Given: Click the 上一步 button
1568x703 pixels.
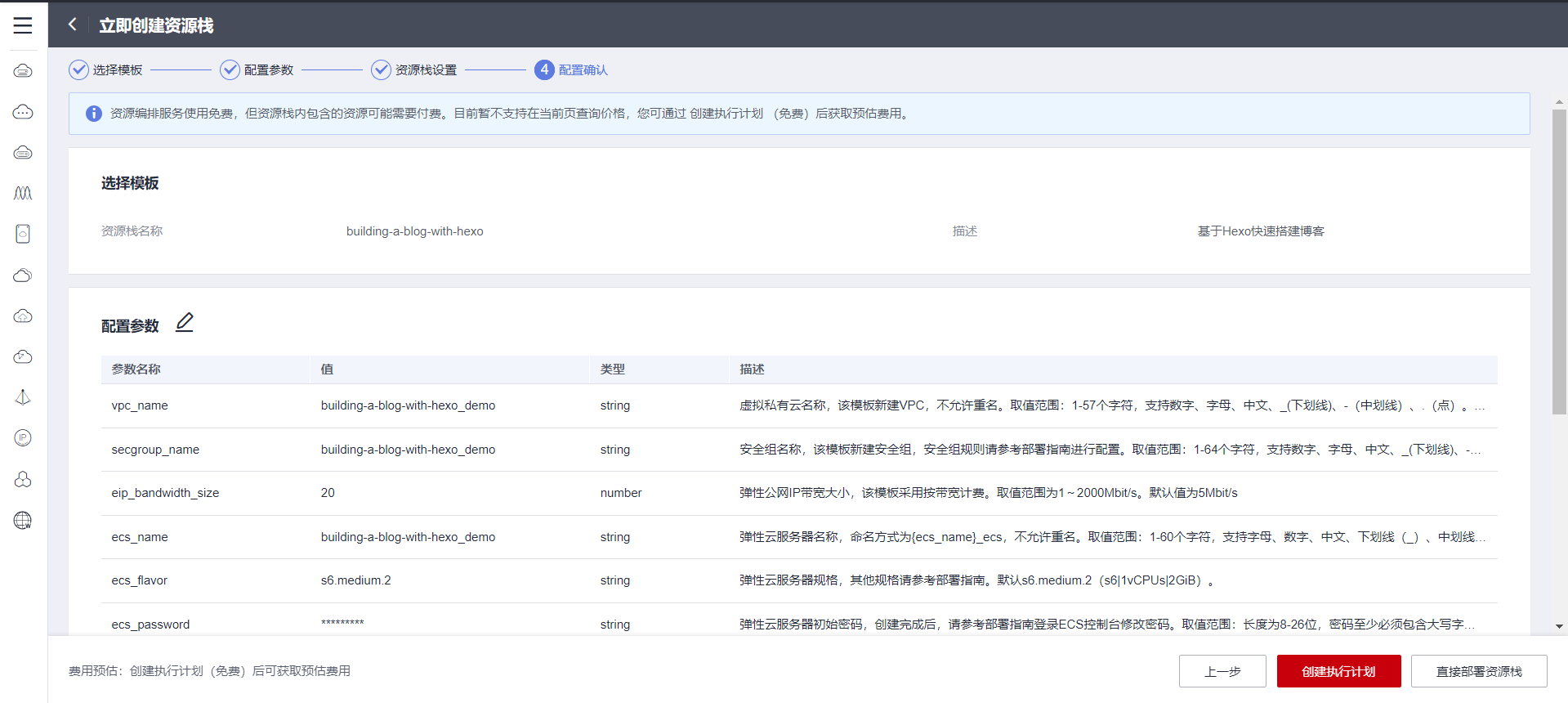Looking at the screenshot, I should pyautogui.click(x=1222, y=671).
